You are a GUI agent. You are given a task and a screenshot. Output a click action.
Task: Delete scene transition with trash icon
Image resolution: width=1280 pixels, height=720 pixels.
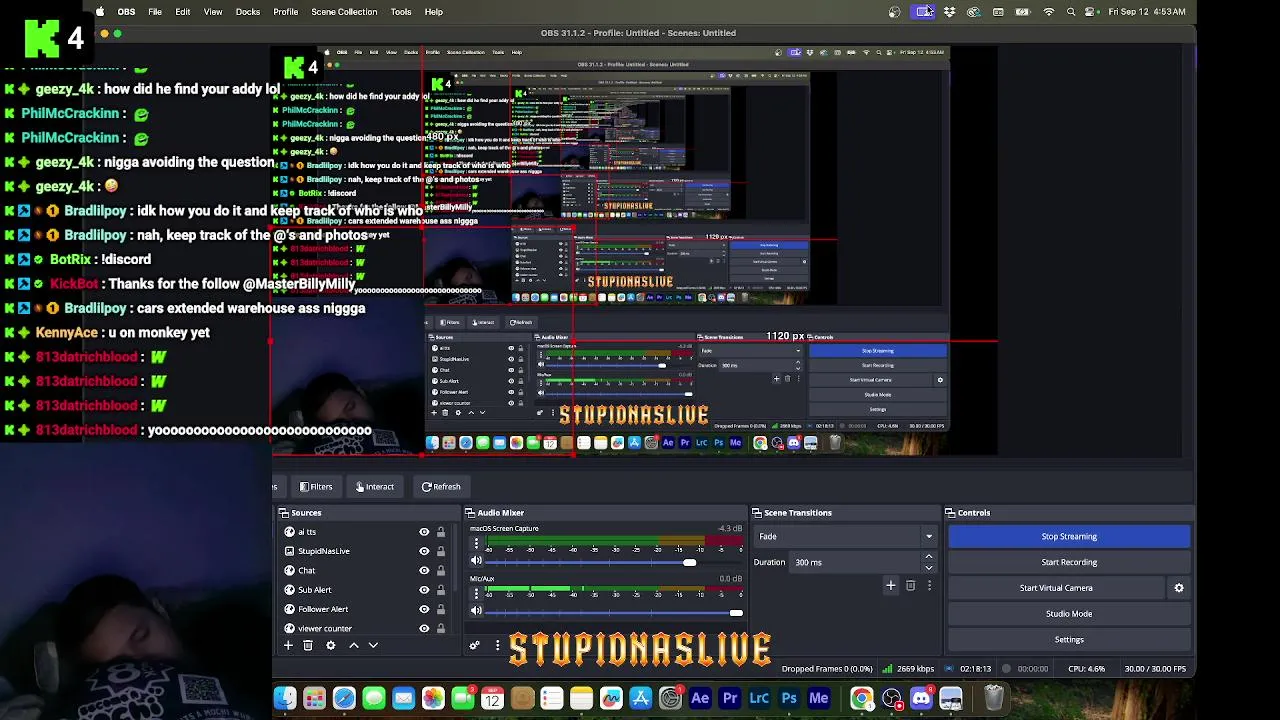coord(910,586)
